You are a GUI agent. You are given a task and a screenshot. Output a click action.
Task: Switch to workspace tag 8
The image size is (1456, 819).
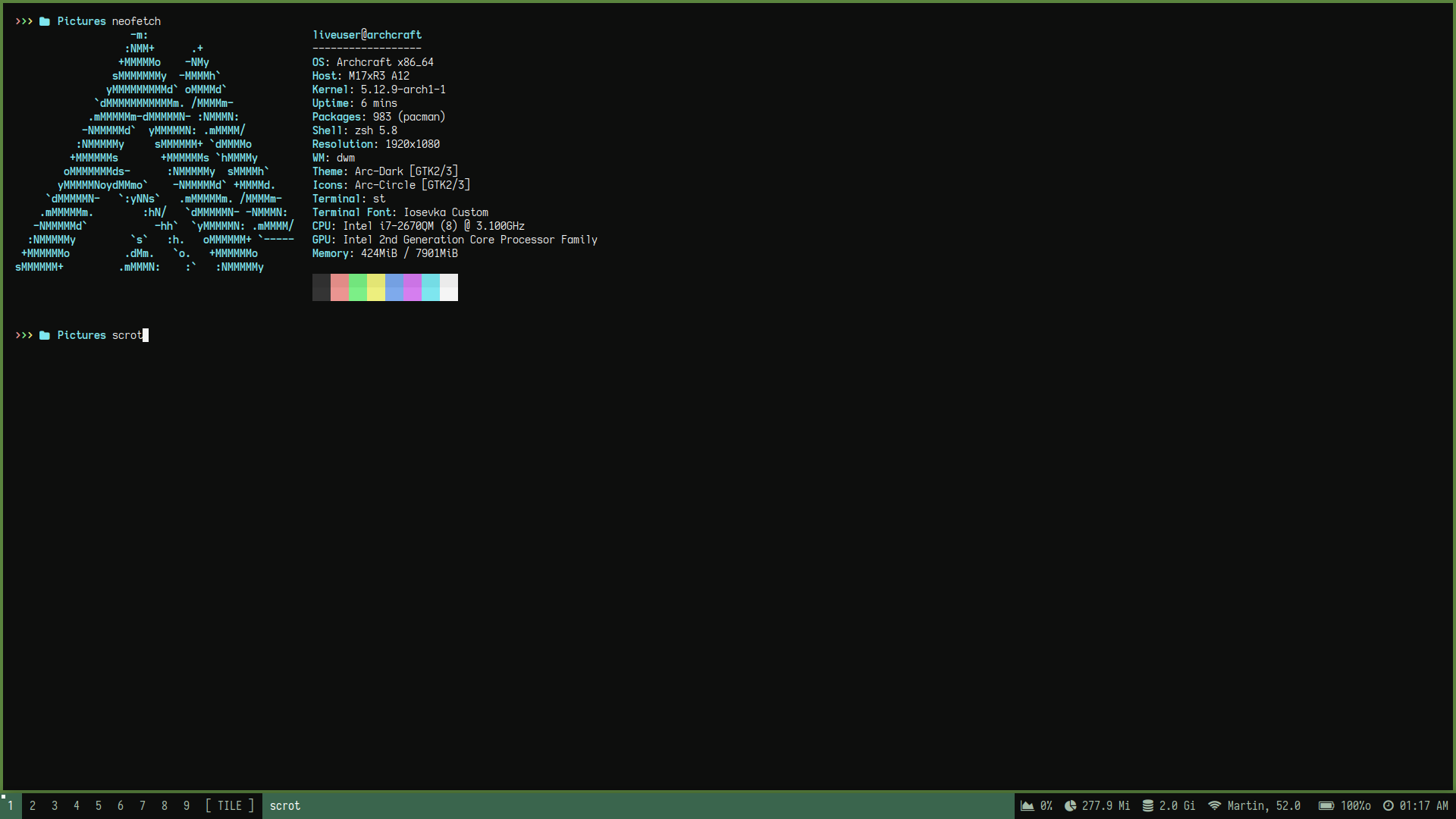pos(165,805)
